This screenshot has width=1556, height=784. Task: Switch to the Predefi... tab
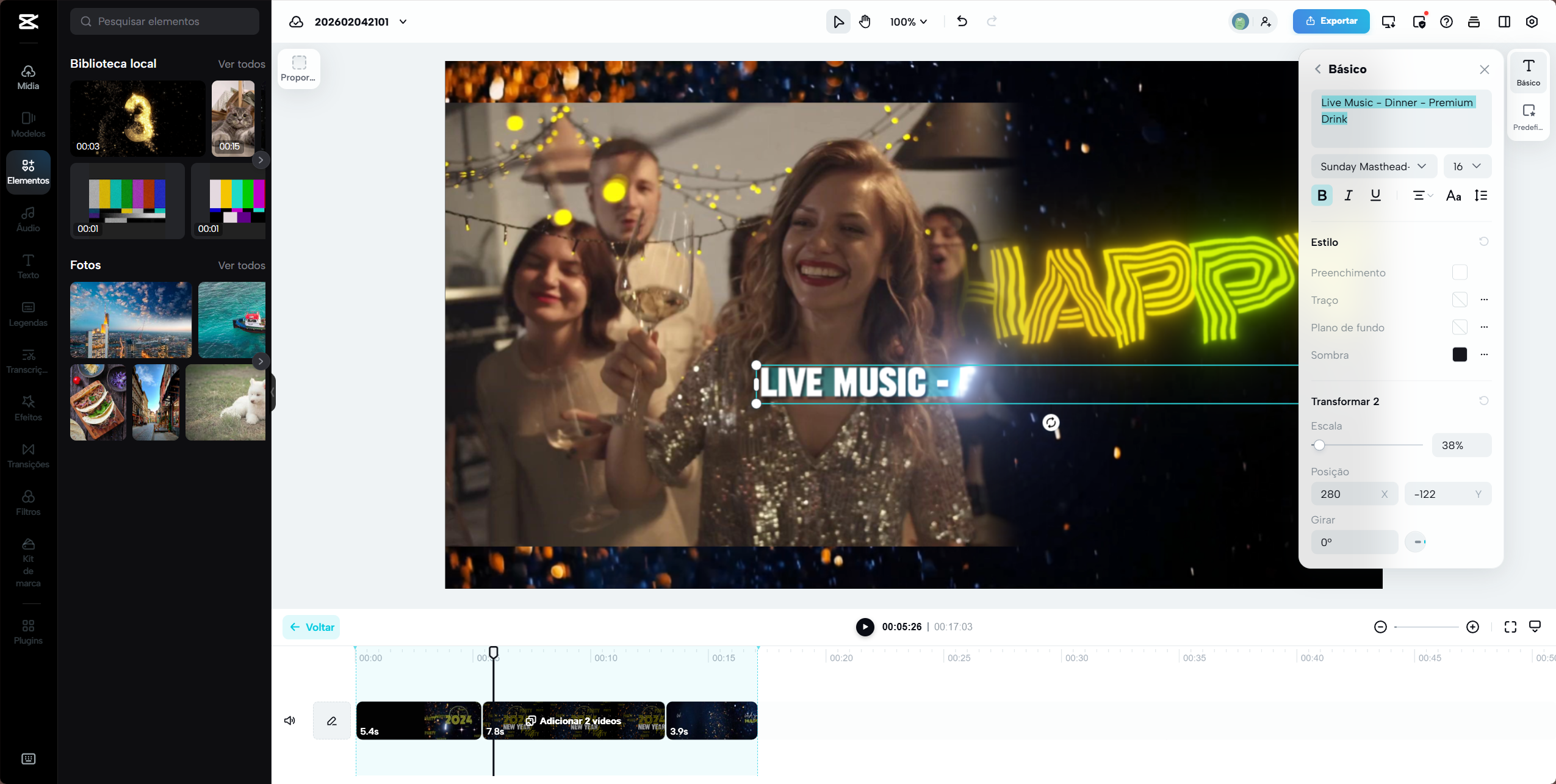[1528, 116]
